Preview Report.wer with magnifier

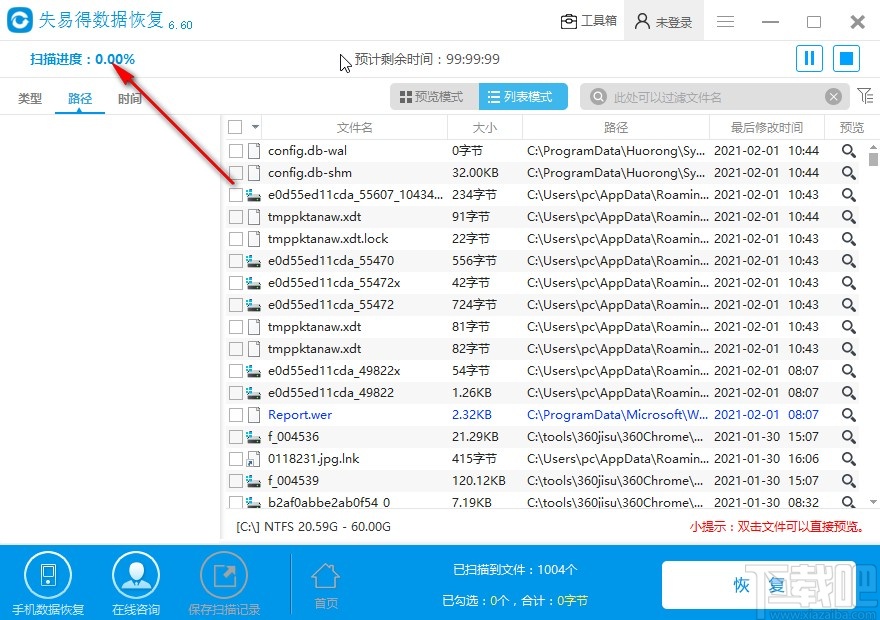pos(849,415)
